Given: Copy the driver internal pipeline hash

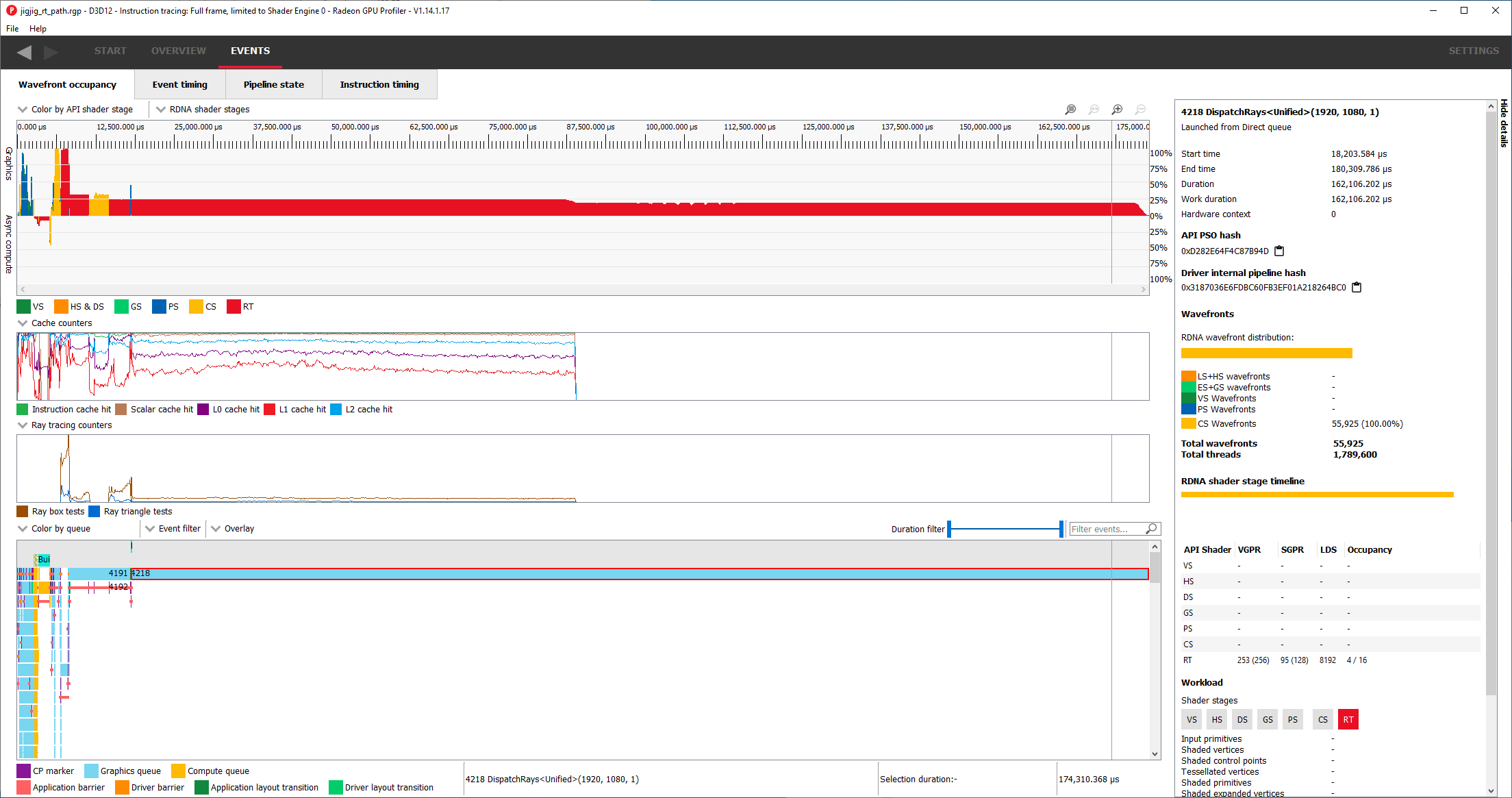Looking at the screenshot, I should [1356, 287].
